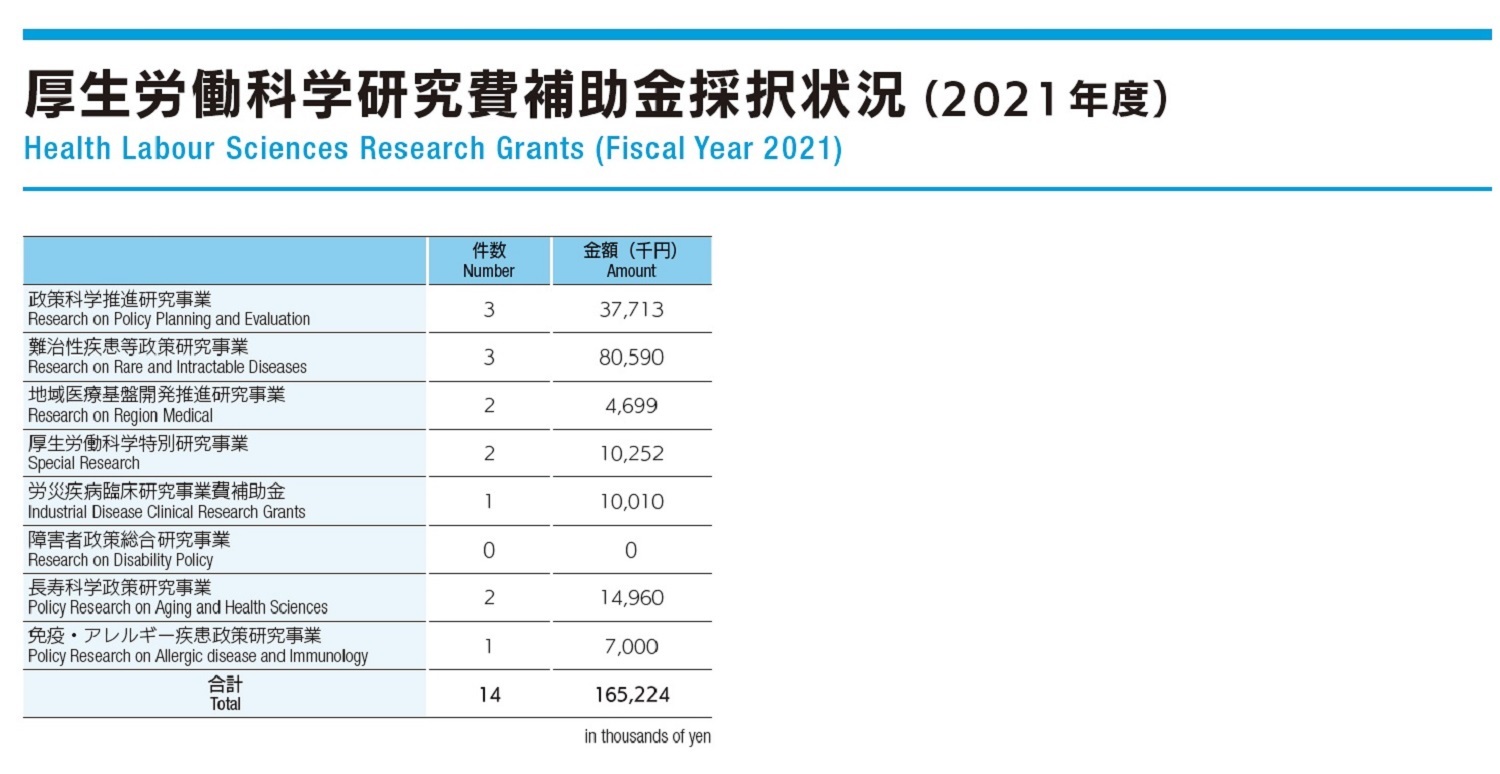Click the number cell for Special Research
Screen dimensions: 1500x774
(489, 454)
